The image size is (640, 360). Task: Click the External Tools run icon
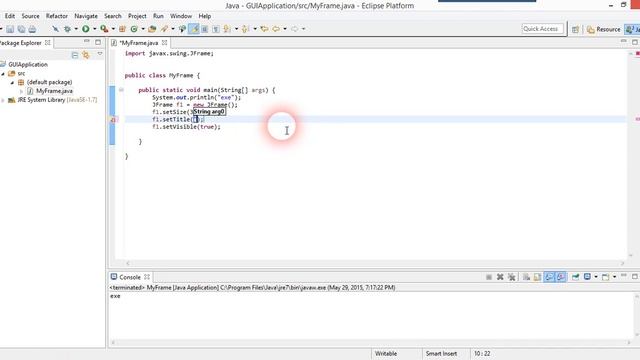point(104,29)
